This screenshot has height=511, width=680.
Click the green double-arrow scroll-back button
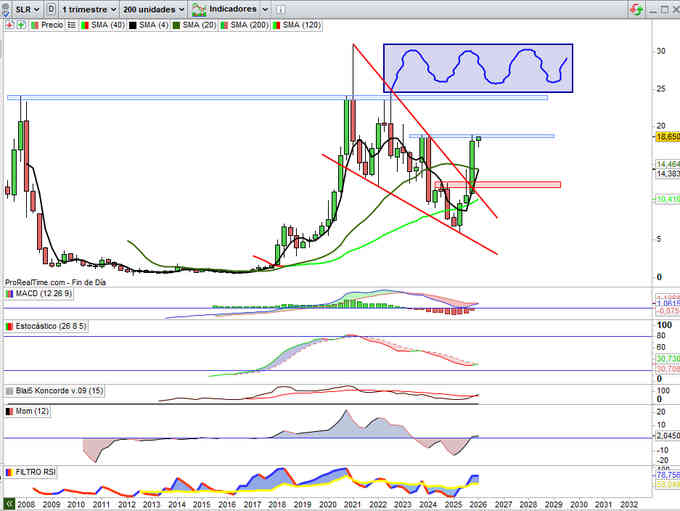click(x=9, y=504)
